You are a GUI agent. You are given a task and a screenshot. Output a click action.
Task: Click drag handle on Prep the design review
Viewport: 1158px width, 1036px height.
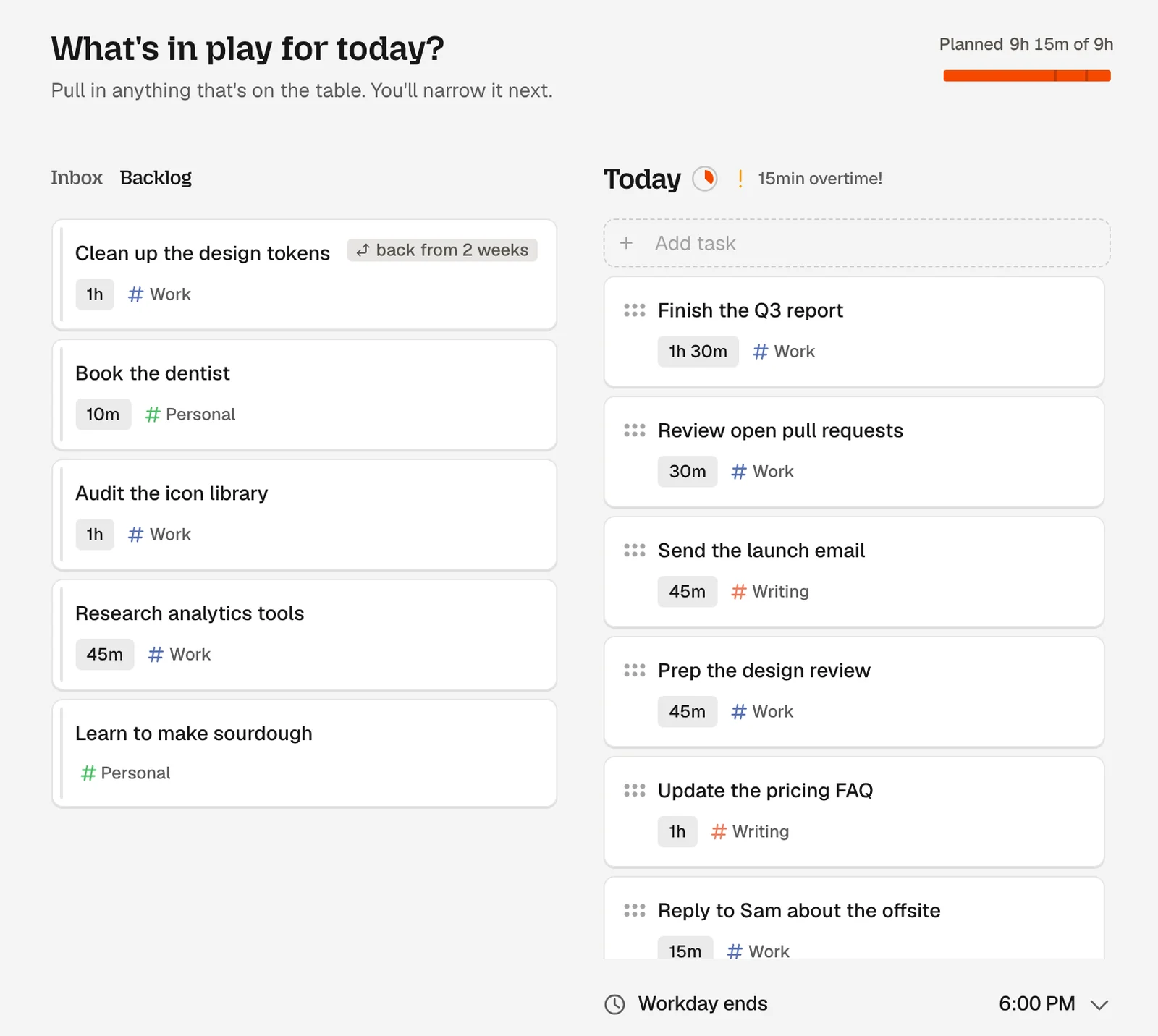[x=635, y=671]
